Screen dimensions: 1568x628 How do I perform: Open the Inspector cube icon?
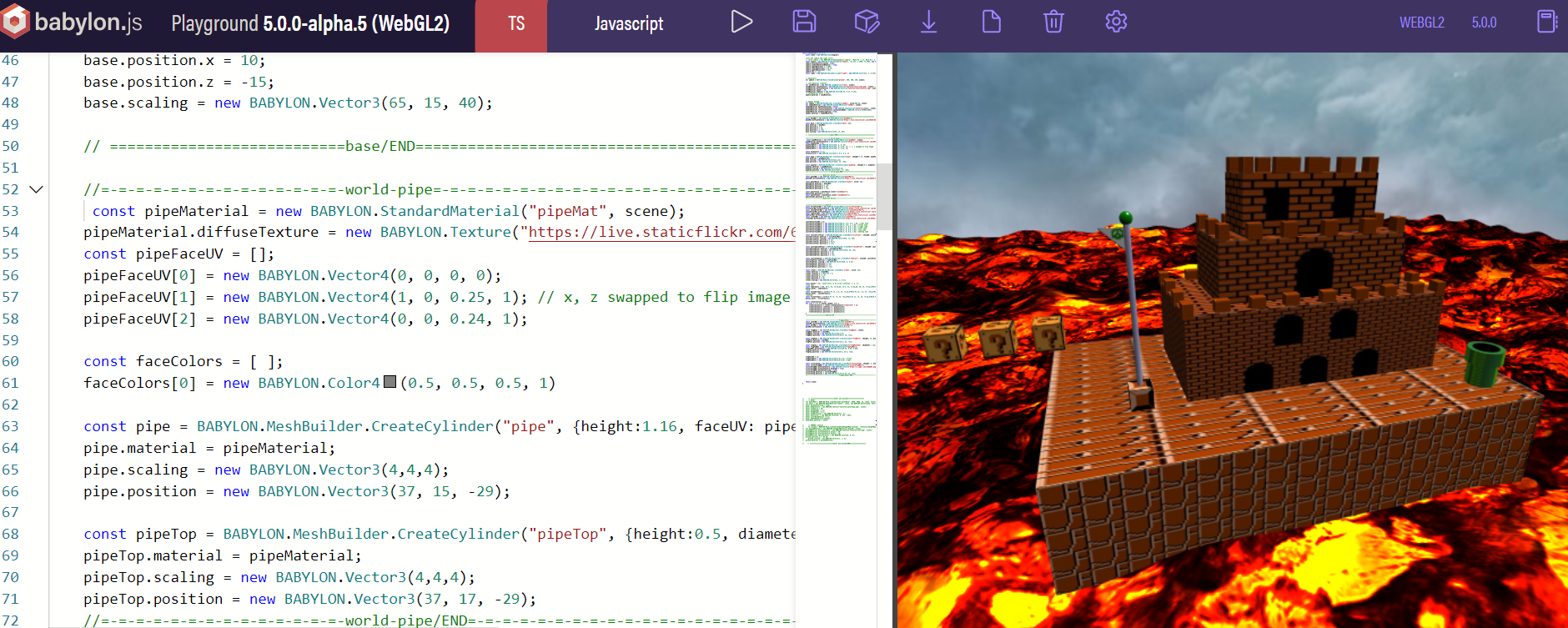[x=867, y=22]
